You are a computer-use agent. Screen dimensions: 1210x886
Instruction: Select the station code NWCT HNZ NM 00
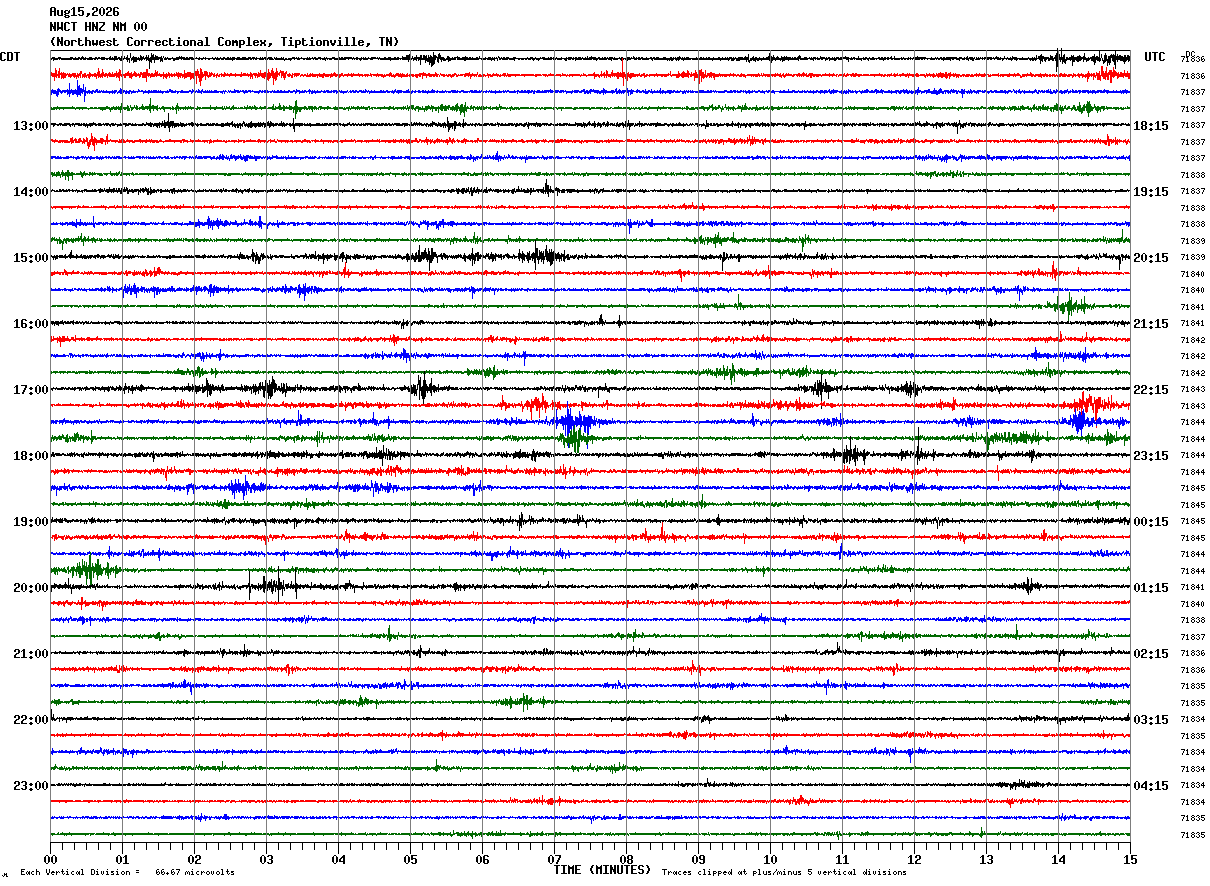(x=98, y=27)
